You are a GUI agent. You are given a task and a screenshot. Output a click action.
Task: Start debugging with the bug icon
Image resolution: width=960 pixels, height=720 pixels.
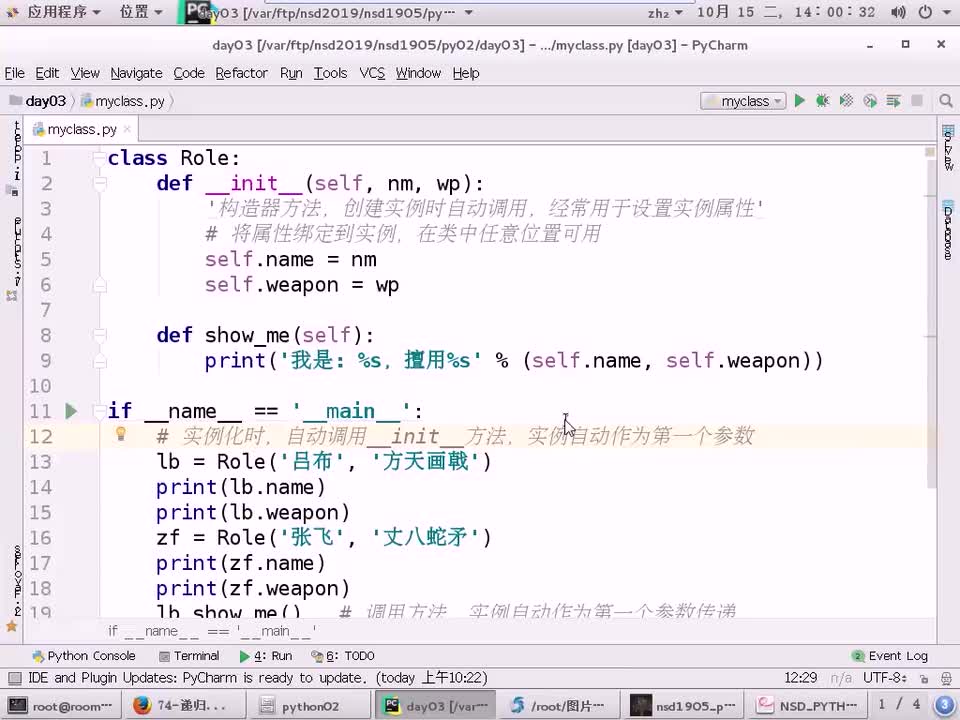click(822, 101)
